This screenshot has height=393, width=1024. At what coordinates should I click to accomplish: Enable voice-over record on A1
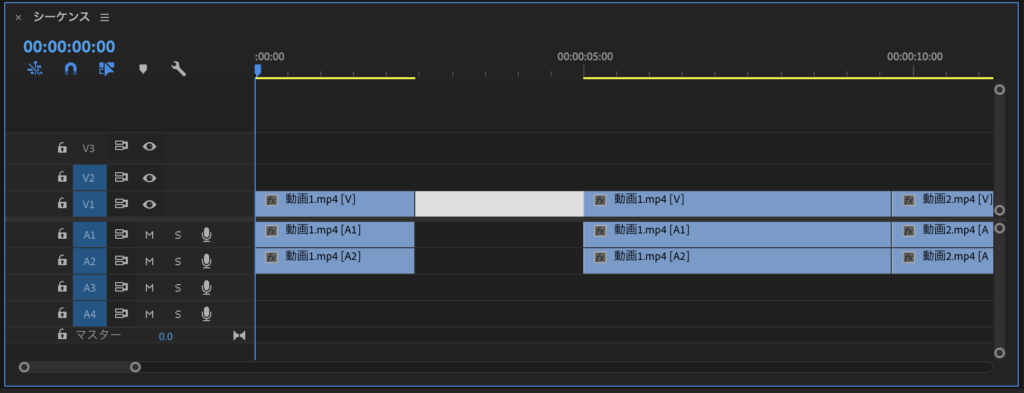coord(206,234)
